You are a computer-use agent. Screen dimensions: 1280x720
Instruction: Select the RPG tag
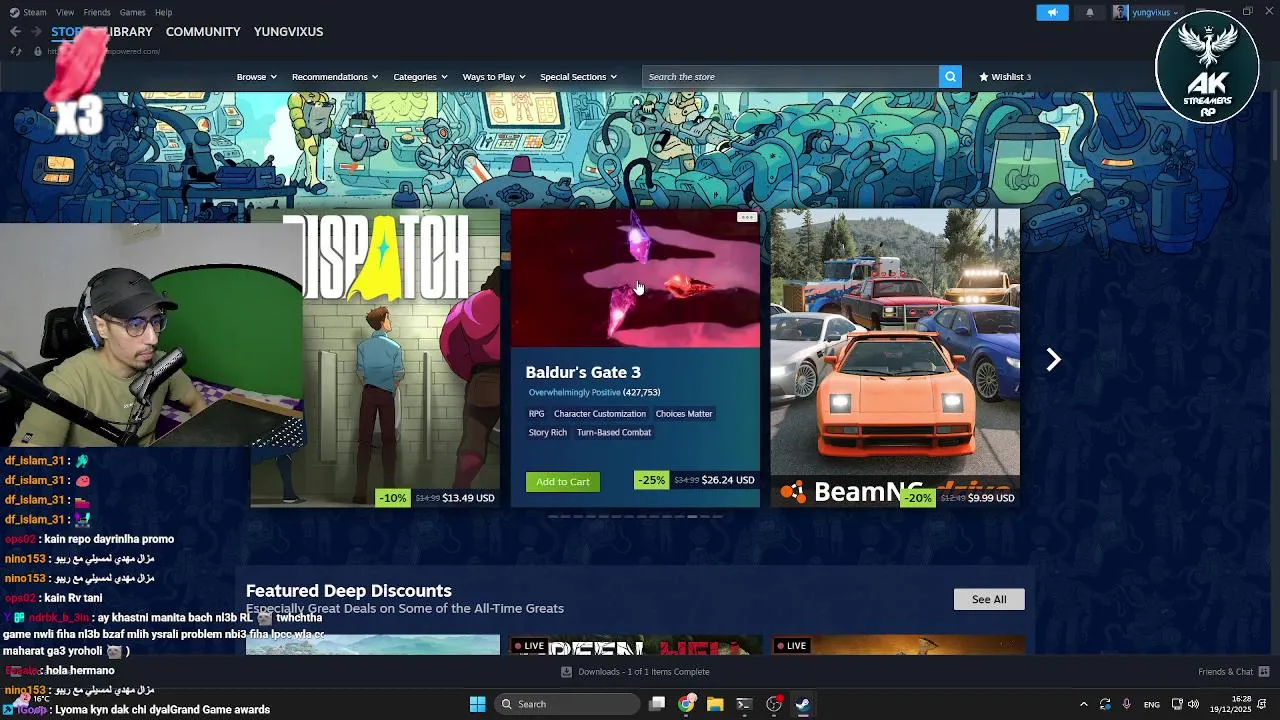coord(537,414)
